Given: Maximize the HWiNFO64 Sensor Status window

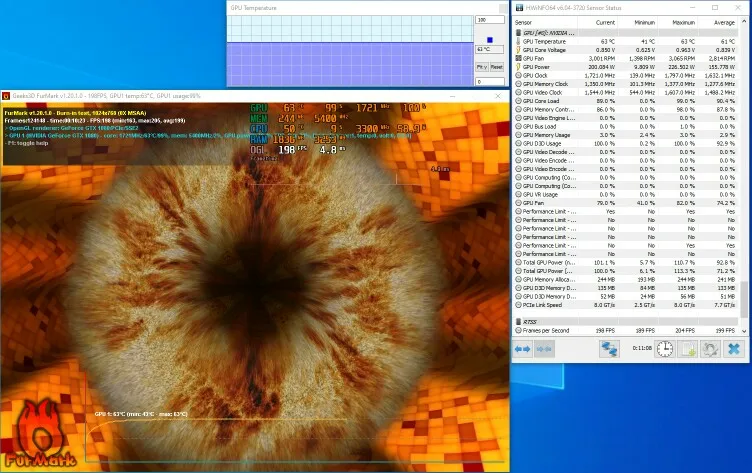Looking at the screenshot, I should pyautogui.click(x=715, y=8).
